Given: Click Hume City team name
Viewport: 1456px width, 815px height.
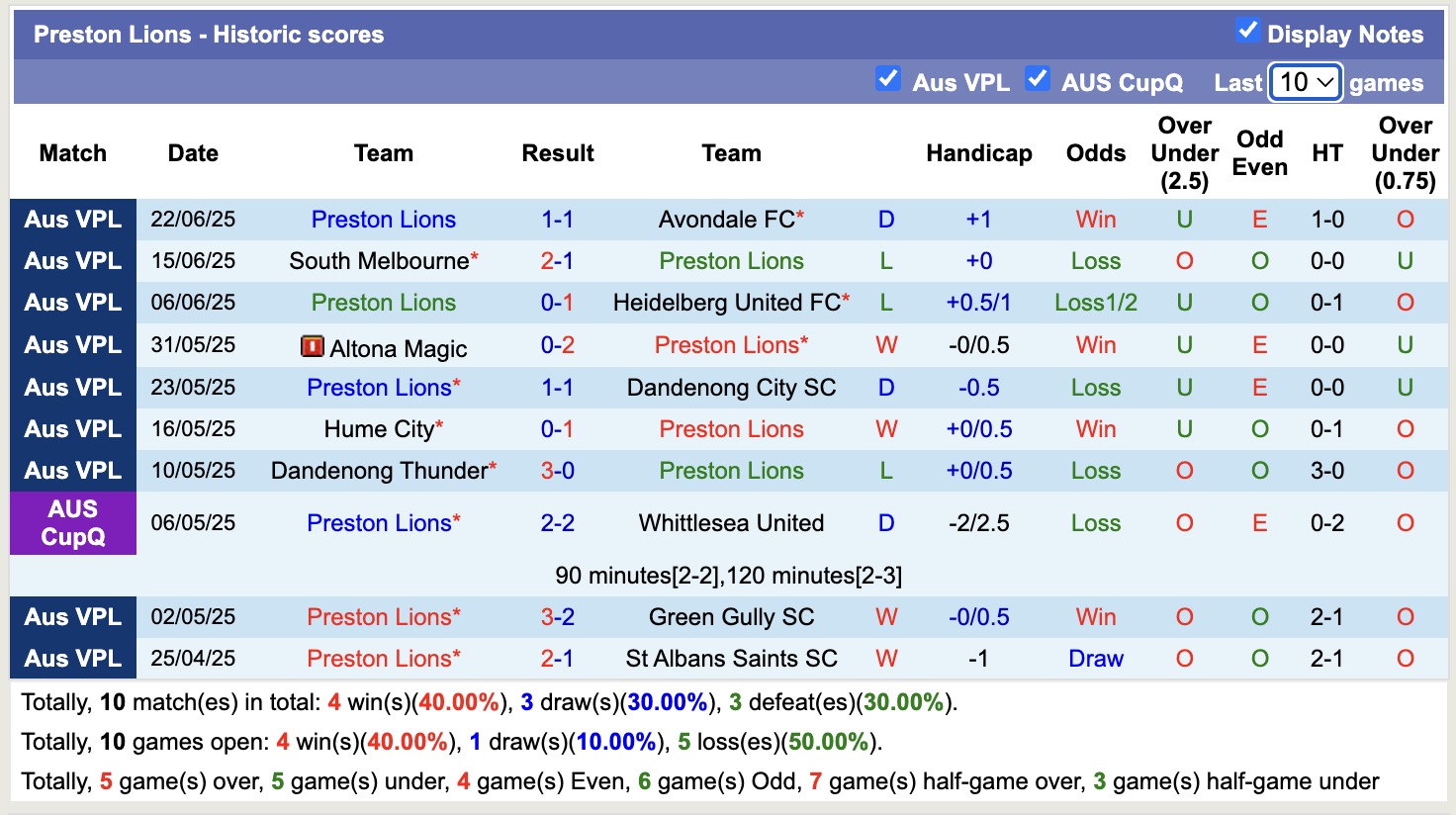Looking at the screenshot, I should click(x=379, y=429).
